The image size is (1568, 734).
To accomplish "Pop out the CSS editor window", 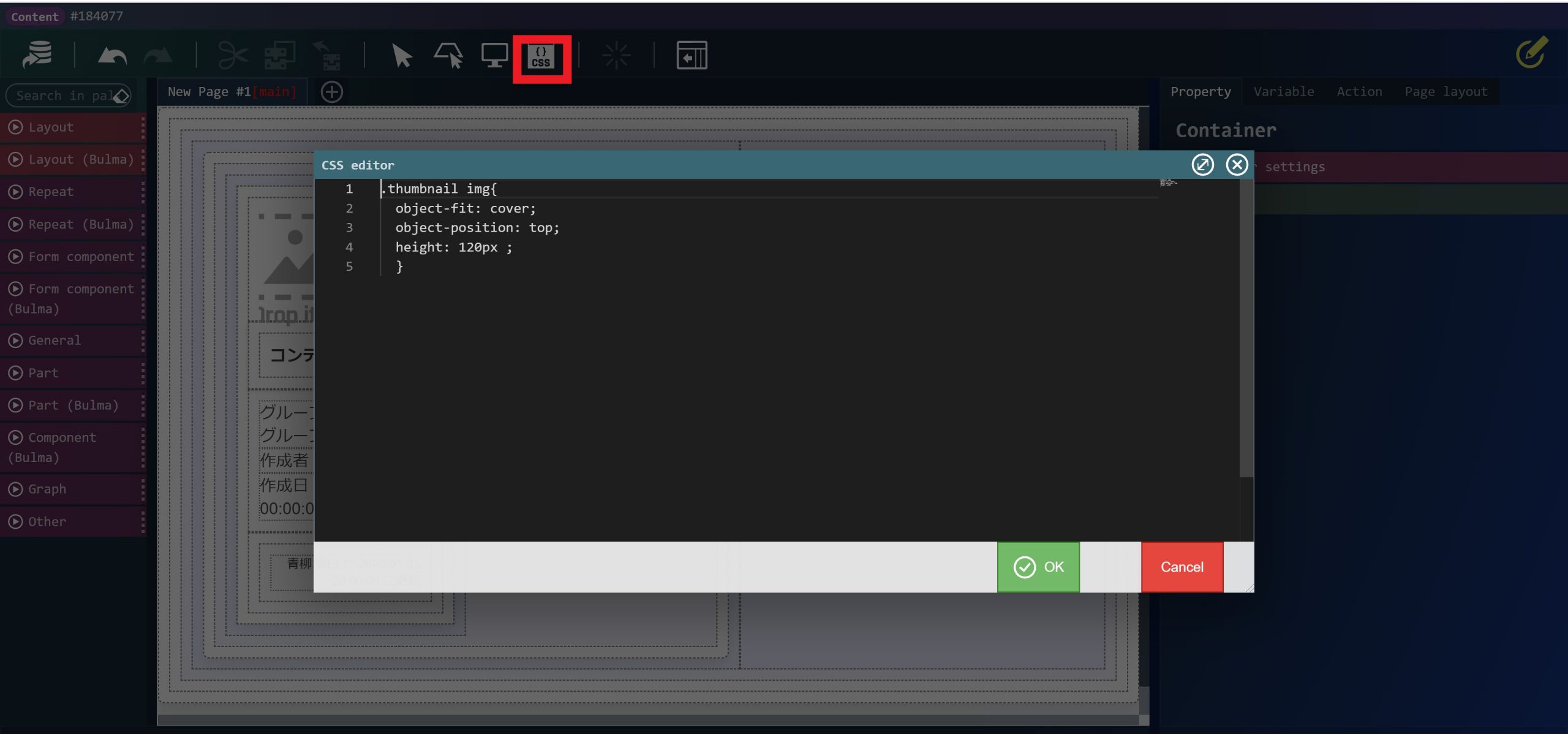I will pyautogui.click(x=1202, y=164).
